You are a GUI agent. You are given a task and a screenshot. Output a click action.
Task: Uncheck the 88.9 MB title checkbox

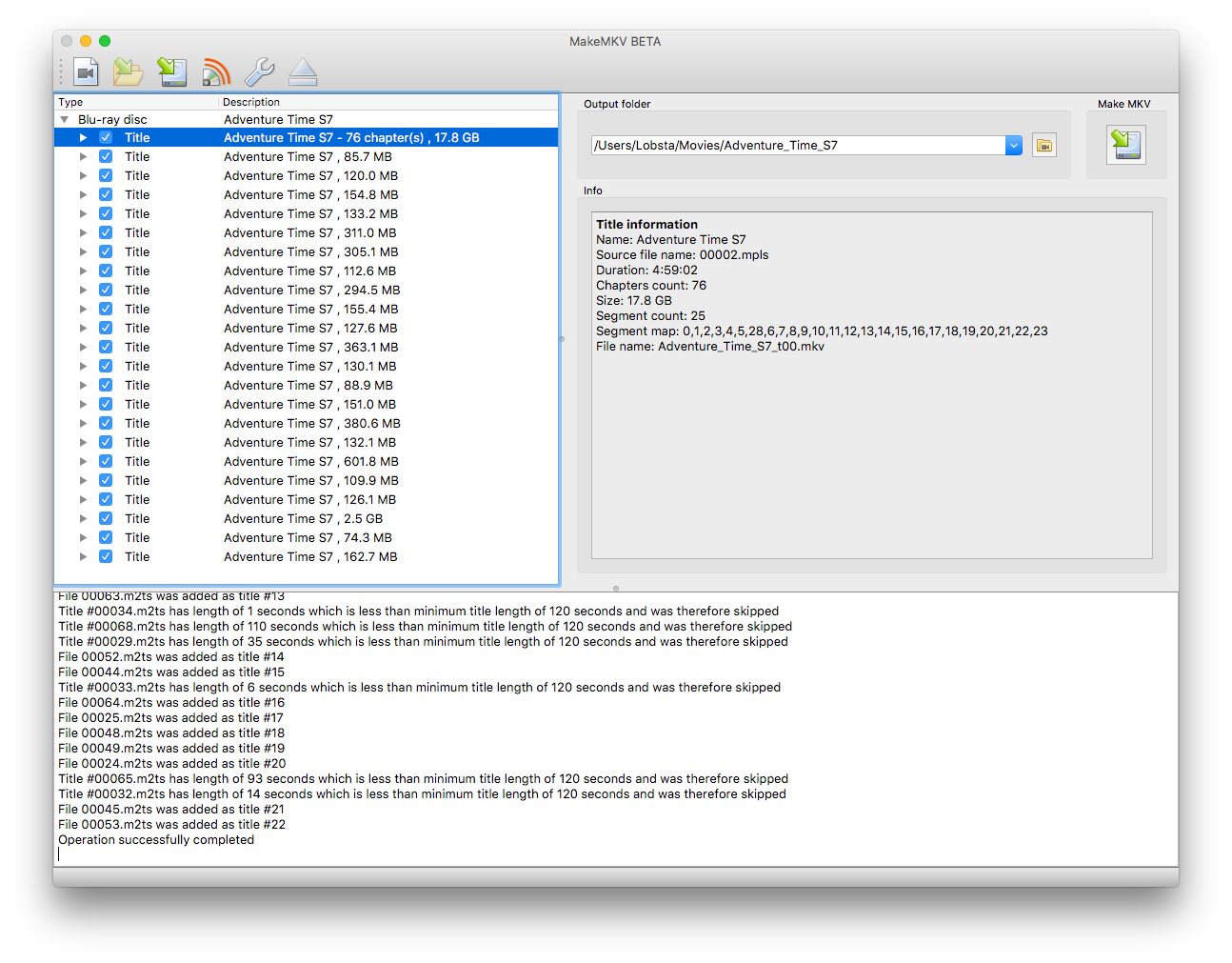click(106, 386)
